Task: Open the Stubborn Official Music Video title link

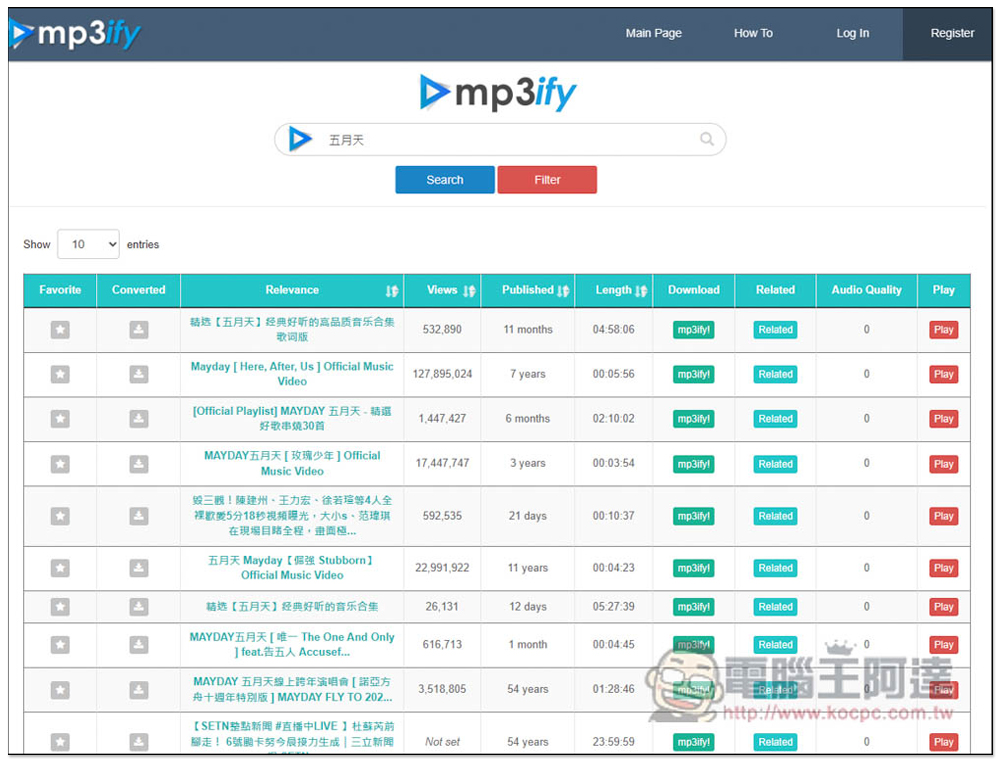Action: (x=292, y=568)
